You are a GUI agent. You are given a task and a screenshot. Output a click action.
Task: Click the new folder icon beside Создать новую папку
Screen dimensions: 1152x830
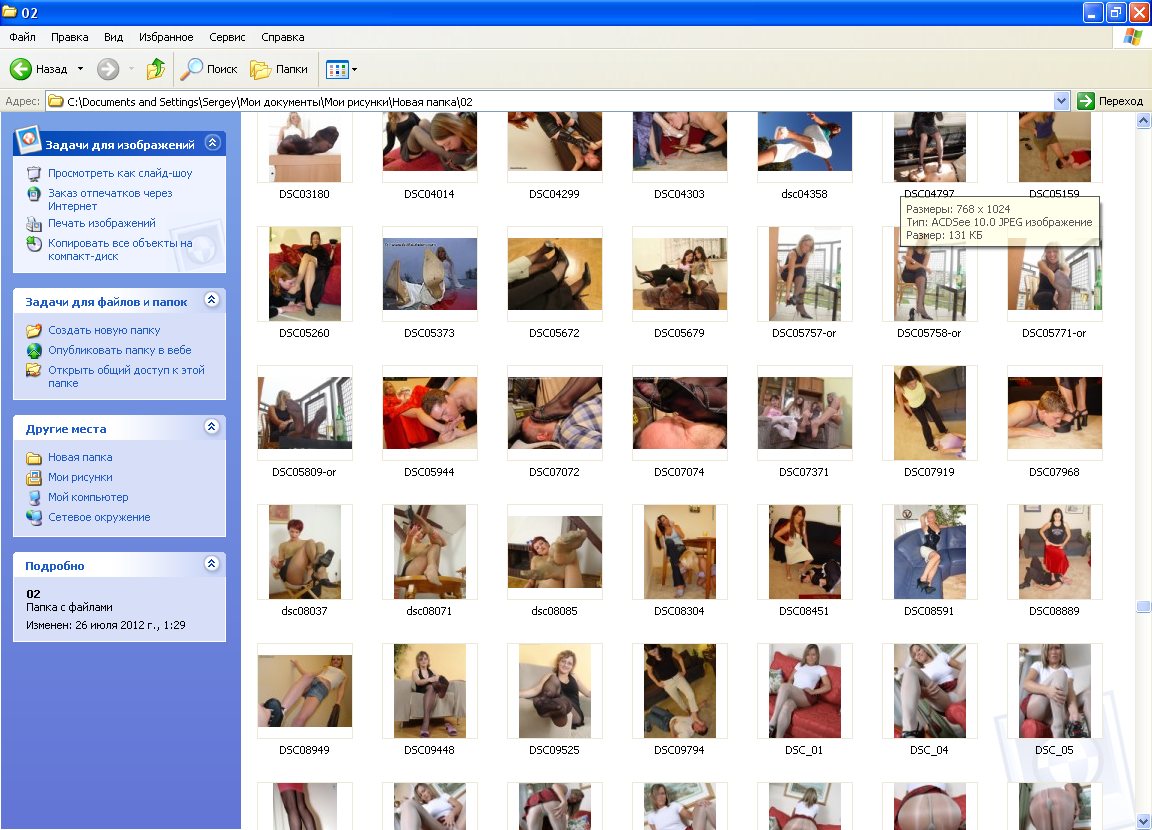(x=34, y=331)
